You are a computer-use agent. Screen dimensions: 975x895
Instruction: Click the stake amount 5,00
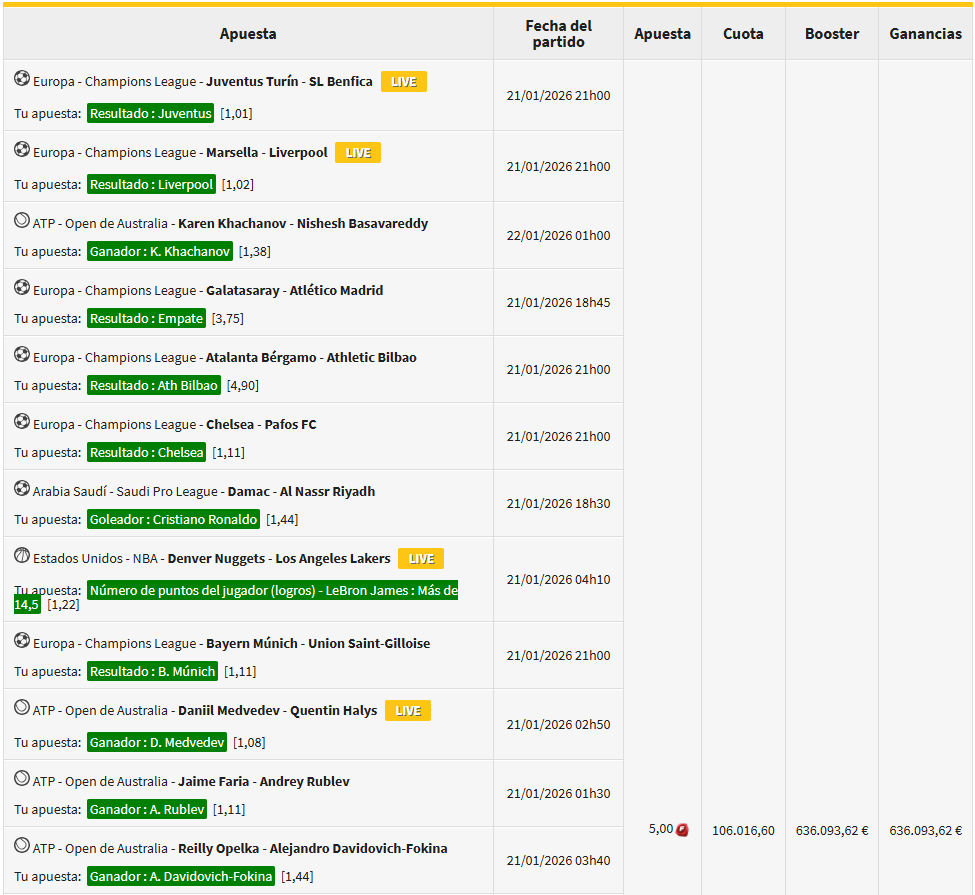pyautogui.click(x=660, y=829)
